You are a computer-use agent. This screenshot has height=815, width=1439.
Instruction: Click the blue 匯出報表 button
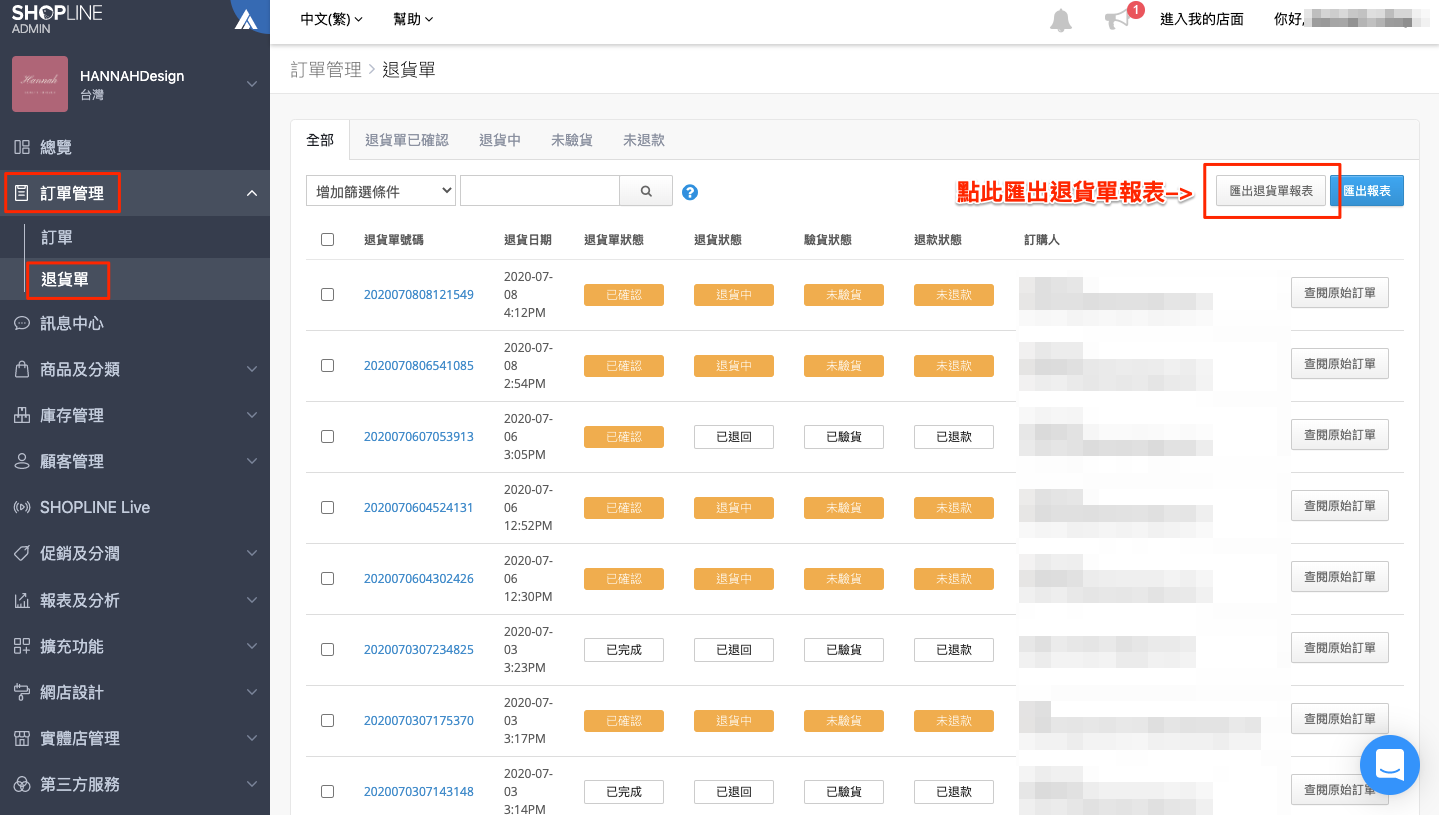click(1367, 191)
